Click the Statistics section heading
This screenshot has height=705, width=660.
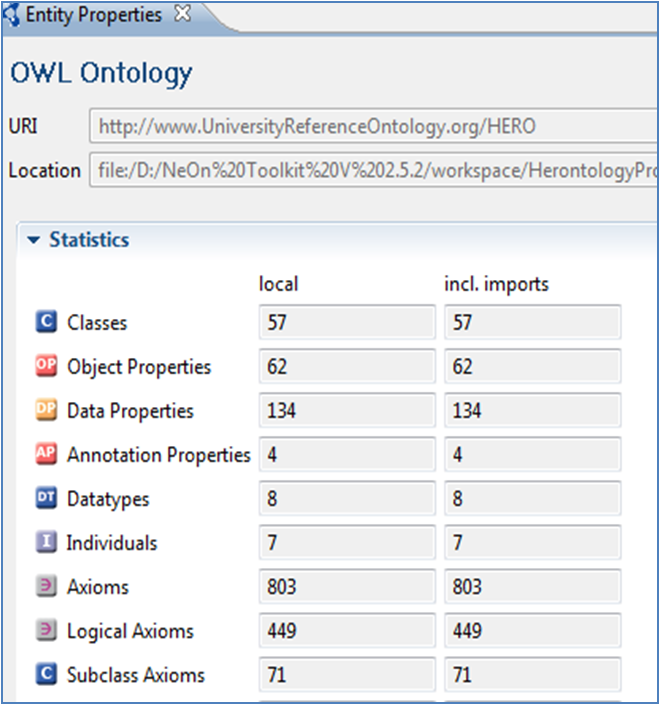[89, 240]
